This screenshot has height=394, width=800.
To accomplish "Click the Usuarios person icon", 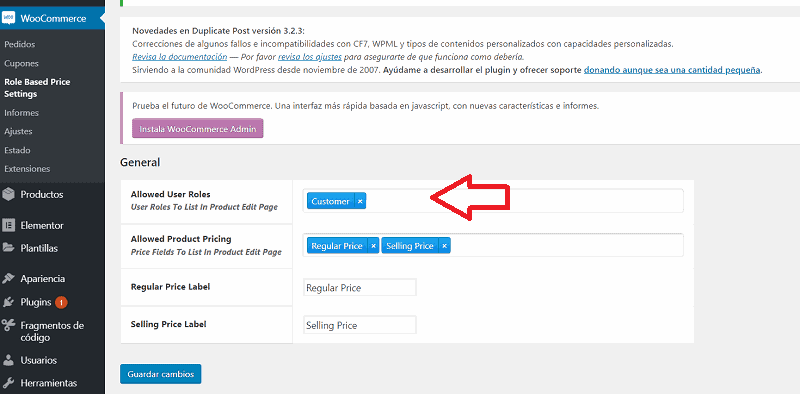I will pyautogui.click(x=8, y=360).
